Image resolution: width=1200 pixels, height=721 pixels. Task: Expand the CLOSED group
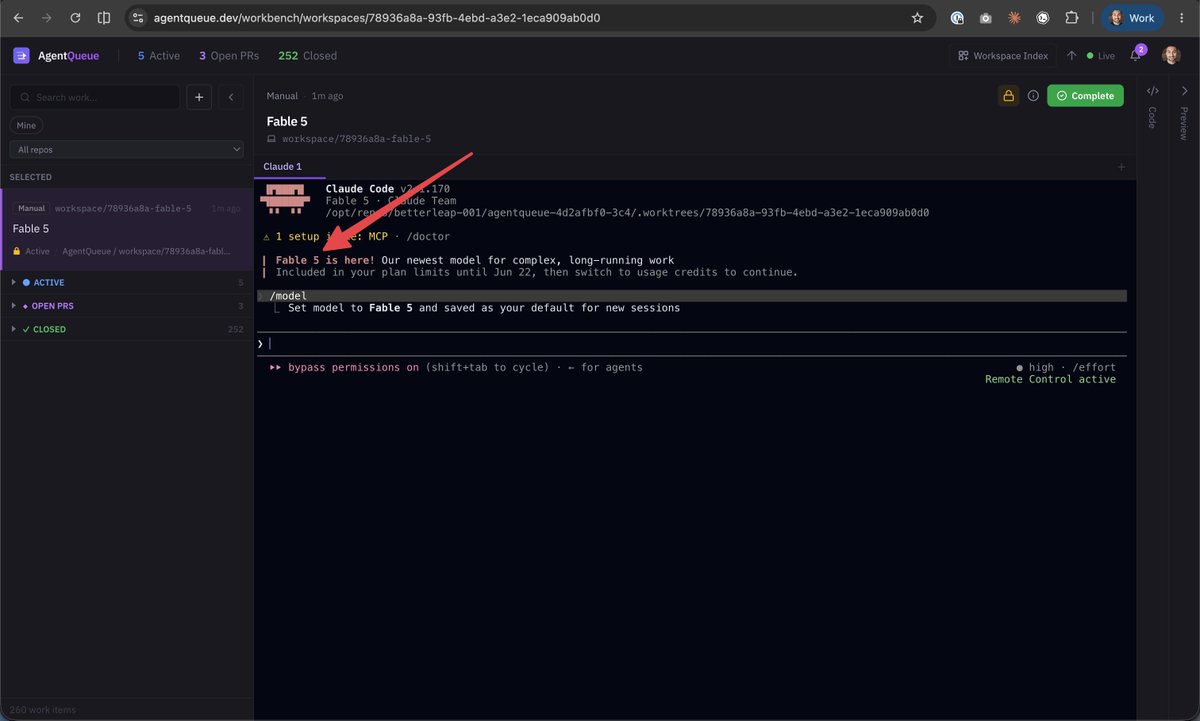point(127,329)
